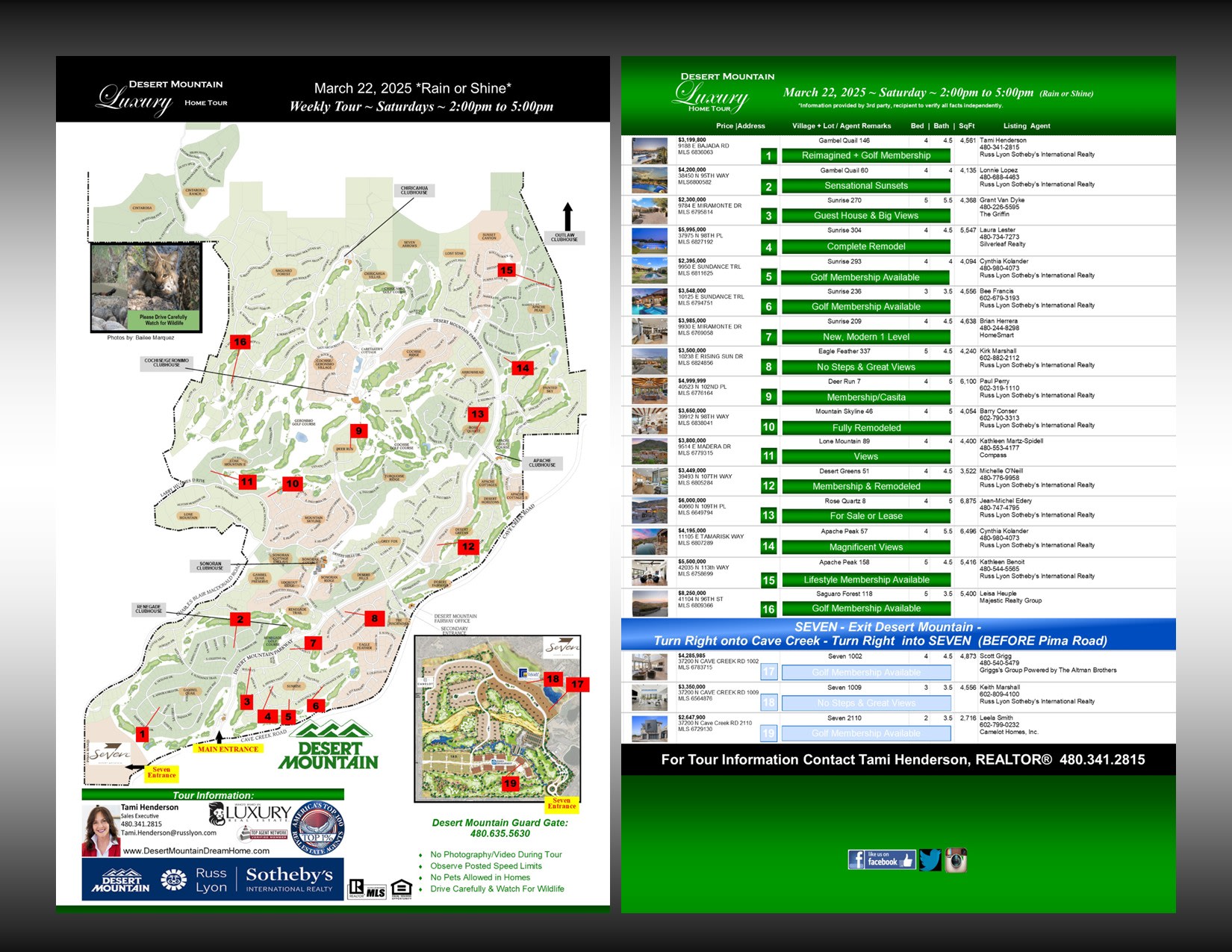Click green listing number 10 box

[768, 427]
